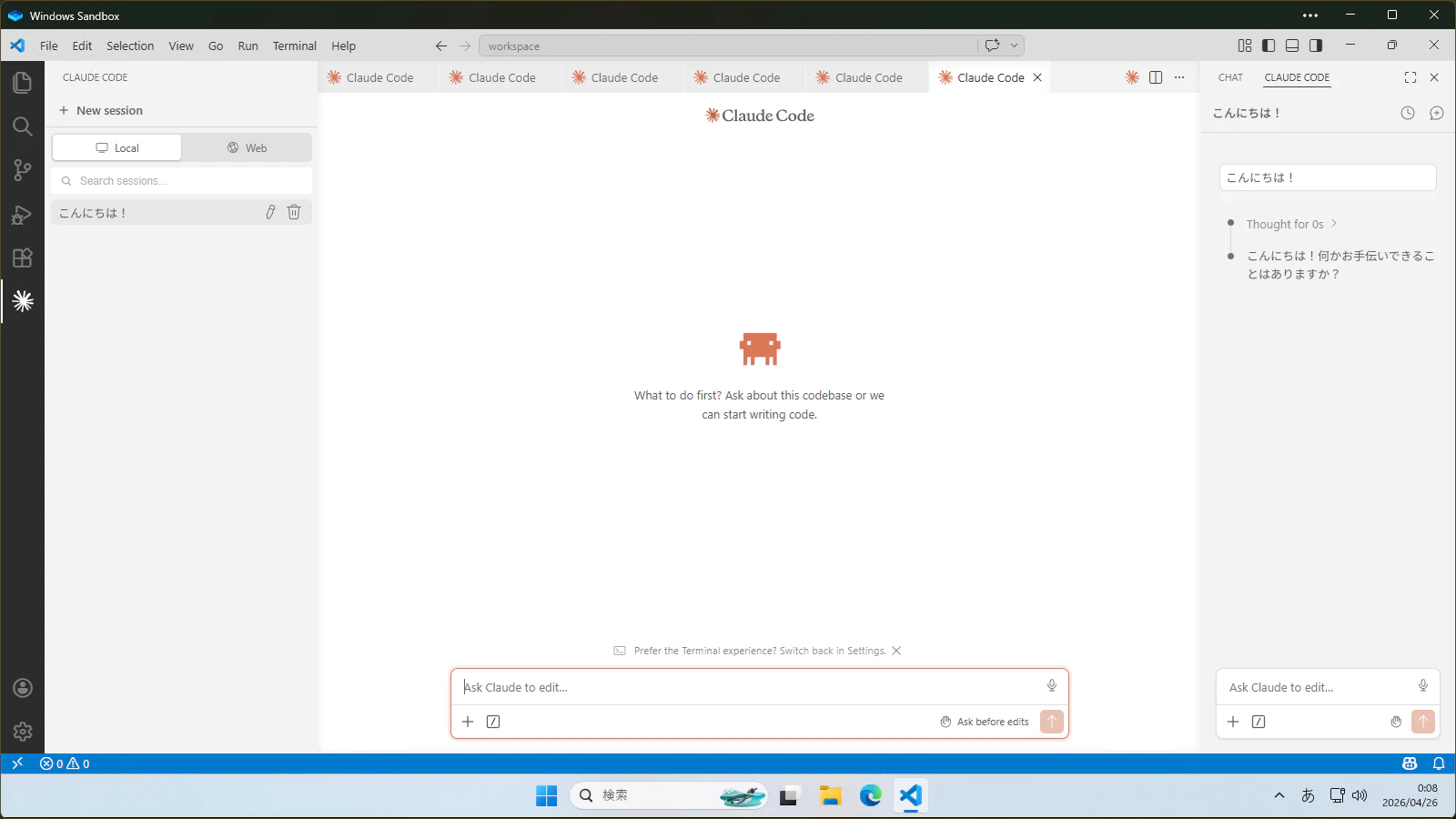
Task: Click the microphone in the editor prompt box
Action: pos(1052,686)
